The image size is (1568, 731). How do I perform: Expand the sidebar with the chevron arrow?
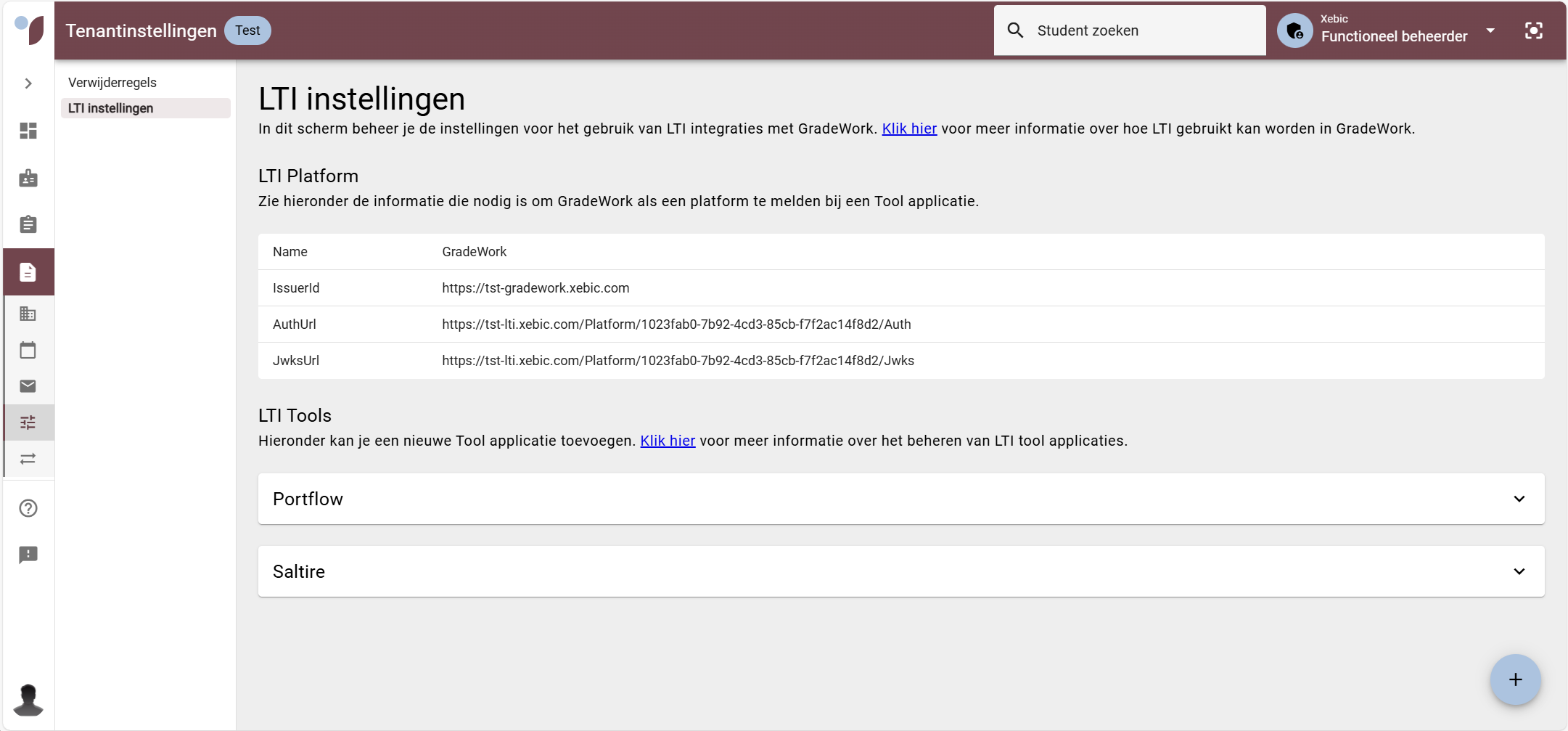point(28,83)
